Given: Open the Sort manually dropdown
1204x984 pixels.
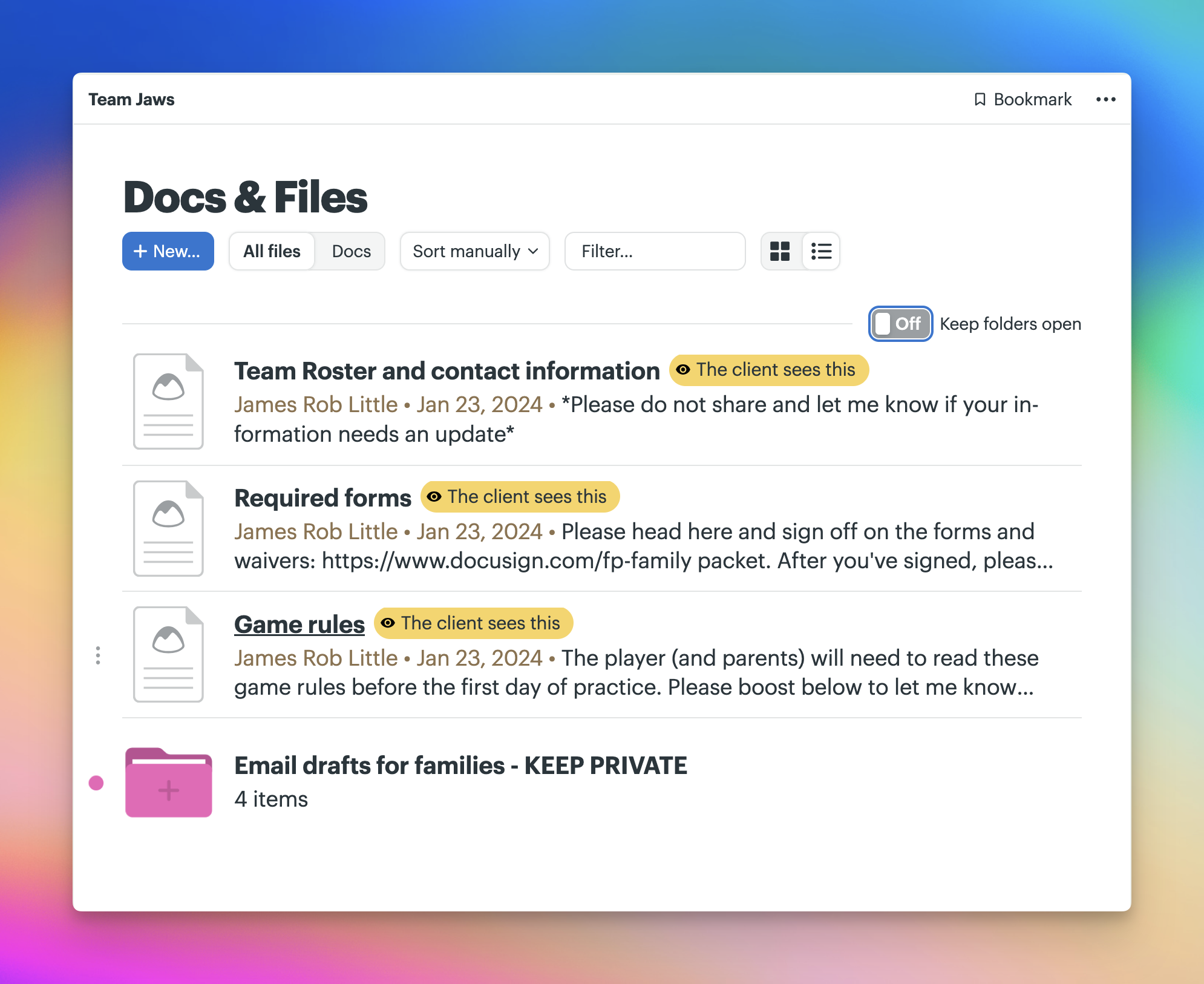Looking at the screenshot, I should 475,251.
